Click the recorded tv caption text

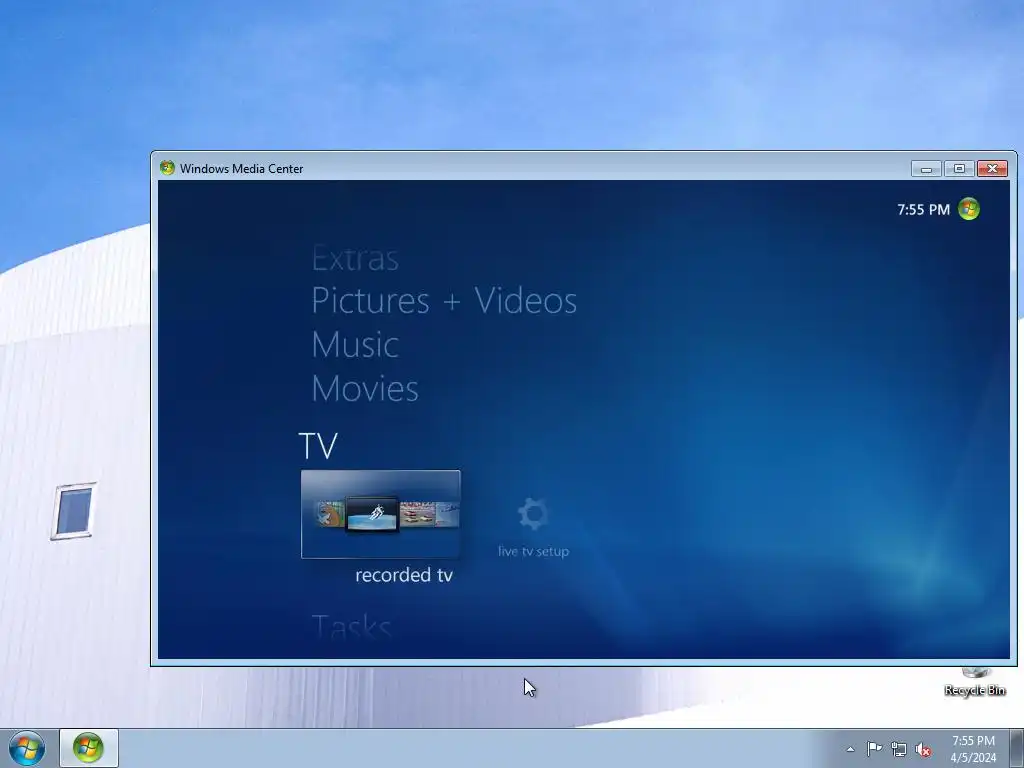(x=404, y=575)
